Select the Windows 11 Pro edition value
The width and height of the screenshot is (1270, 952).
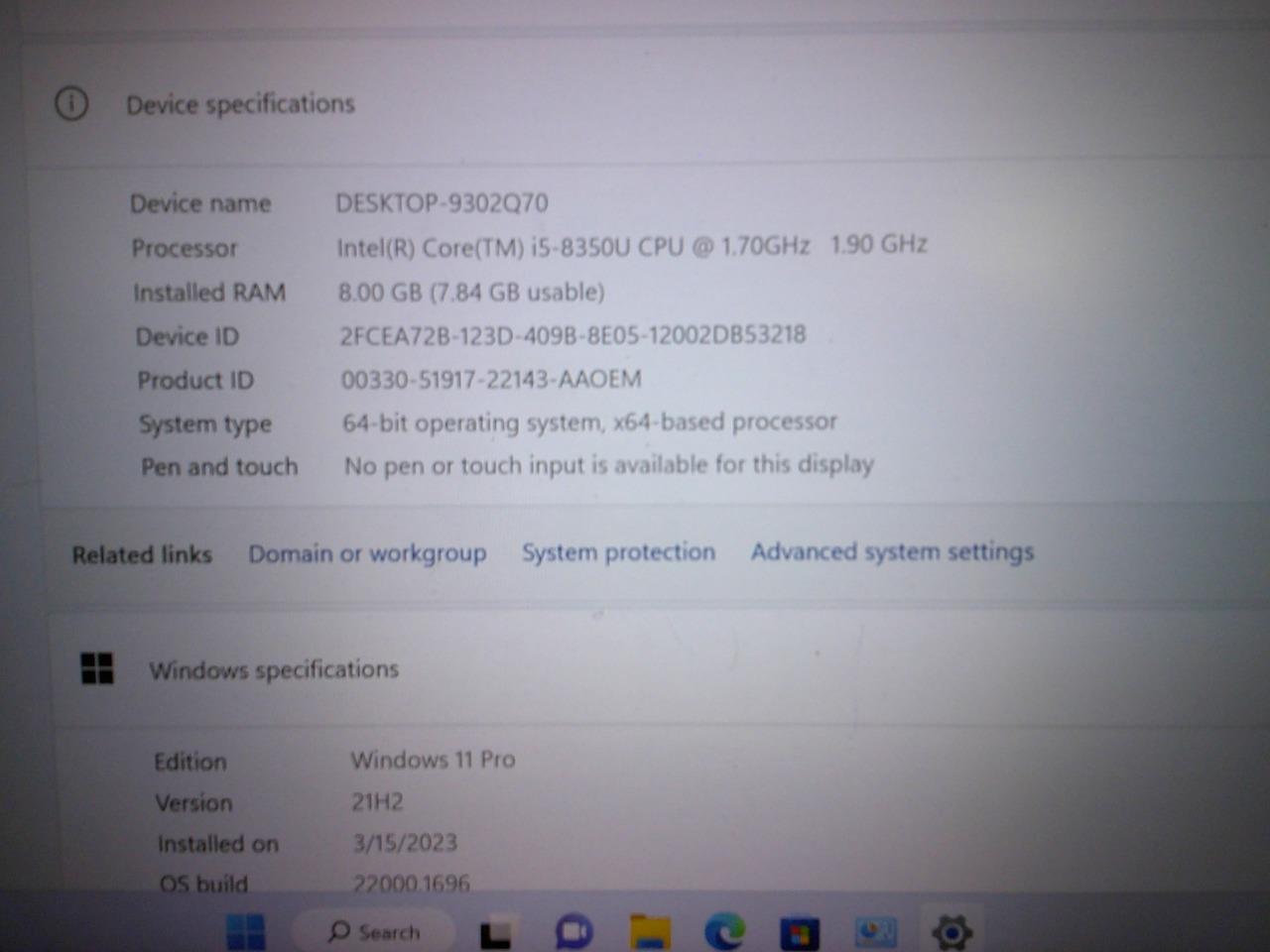tap(433, 760)
